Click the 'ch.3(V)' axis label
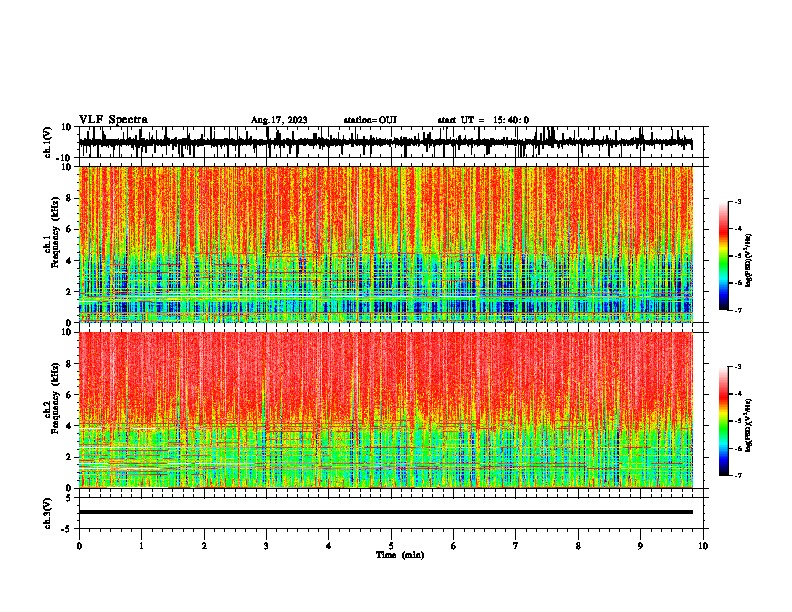 (x=48, y=513)
